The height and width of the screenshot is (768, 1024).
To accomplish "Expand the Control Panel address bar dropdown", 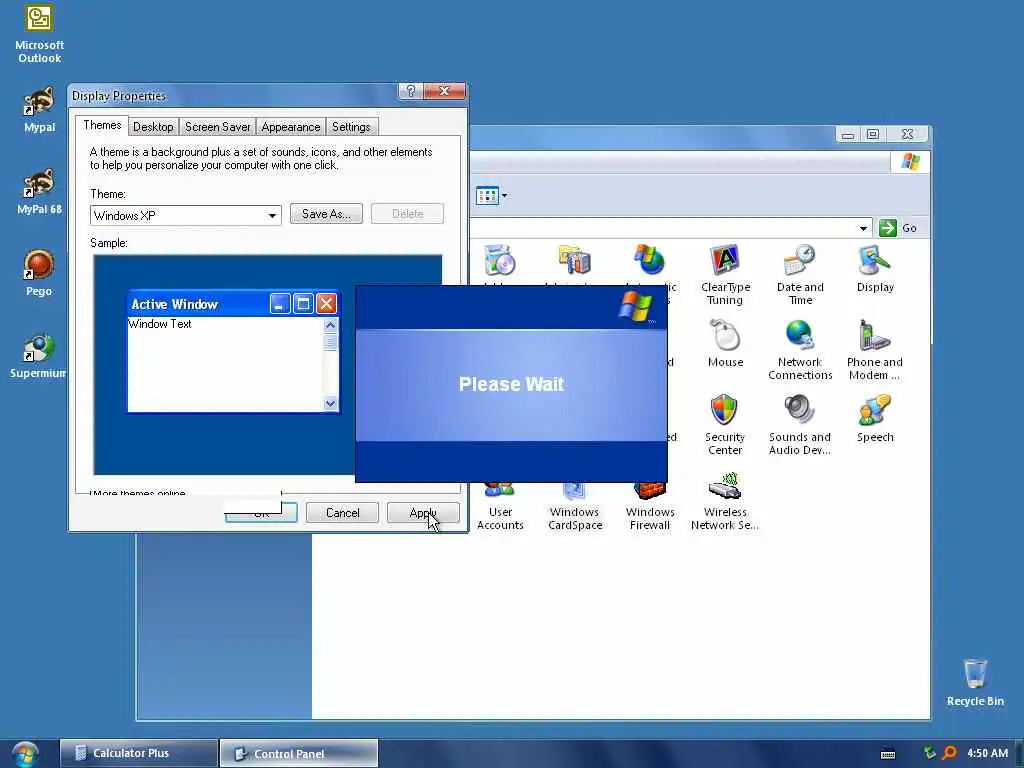I will pos(863,228).
